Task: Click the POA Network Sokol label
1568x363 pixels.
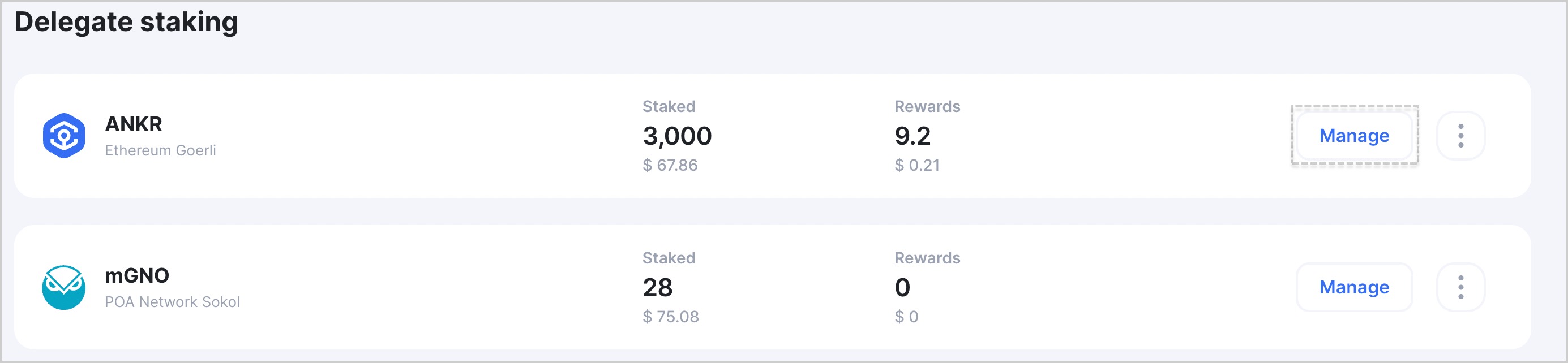Action: (x=172, y=301)
